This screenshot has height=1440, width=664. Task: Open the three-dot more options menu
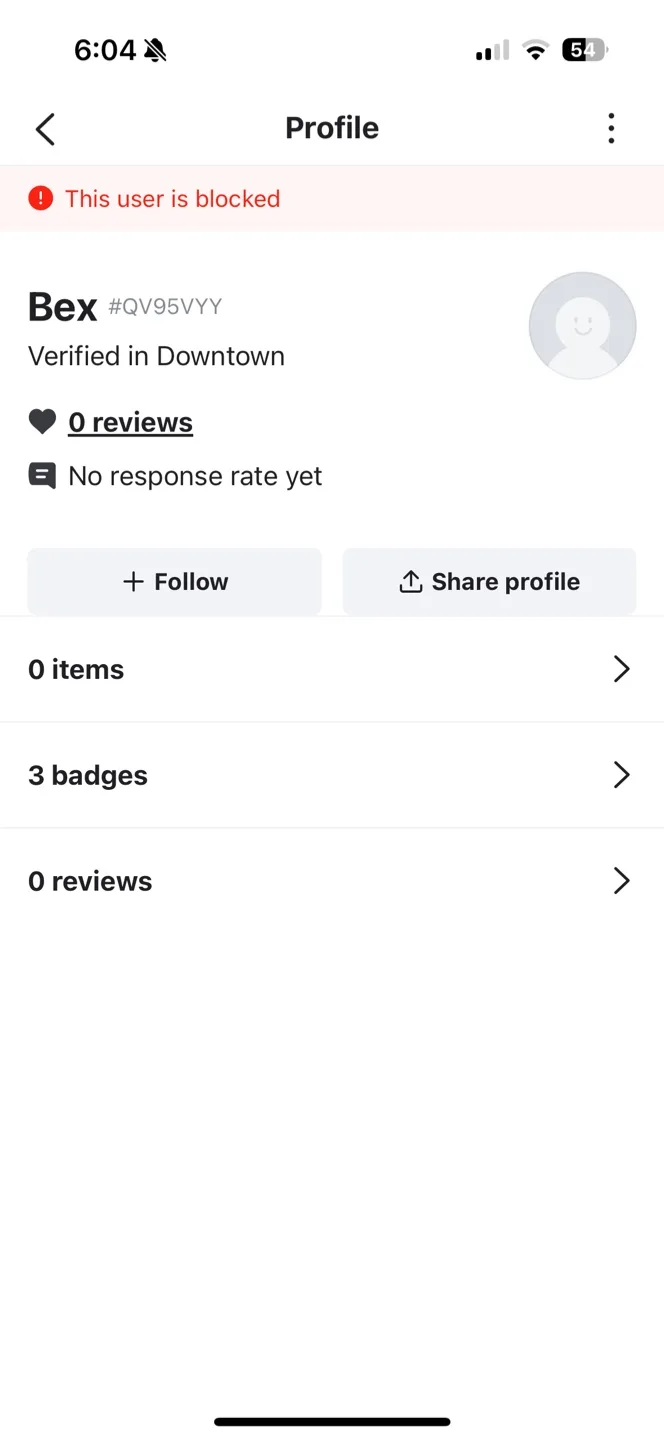[611, 128]
